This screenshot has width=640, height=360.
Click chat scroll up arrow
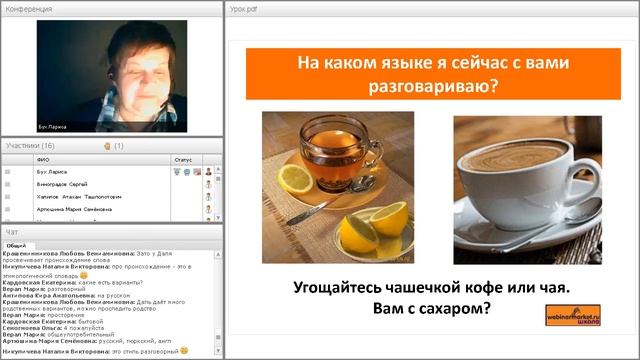218,254
